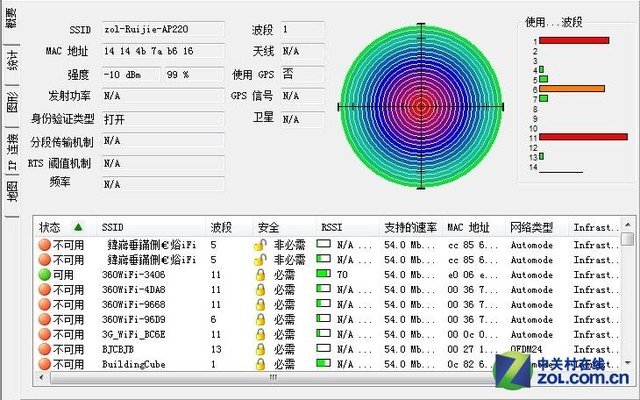Click the green channel 13 usage bar
Viewport: 640px width, 400px height.
[x=541, y=156]
